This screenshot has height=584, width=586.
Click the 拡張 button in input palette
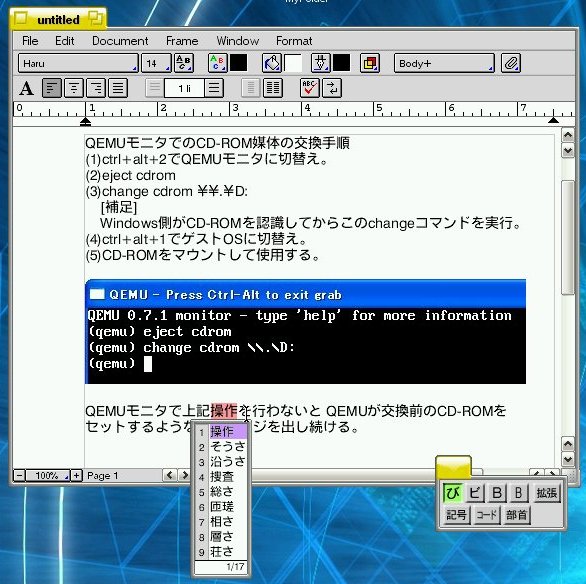pyautogui.click(x=547, y=493)
